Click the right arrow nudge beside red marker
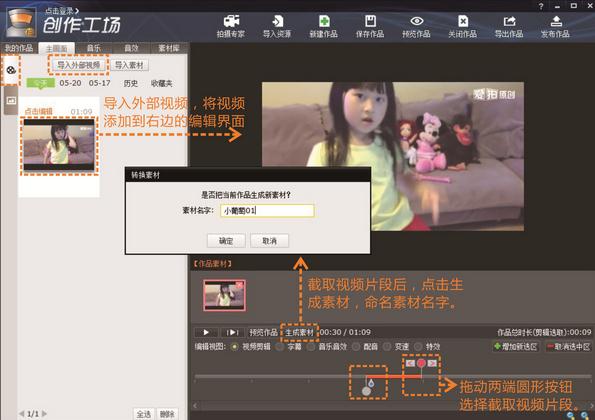This screenshot has width=595, height=420. click(432, 363)
